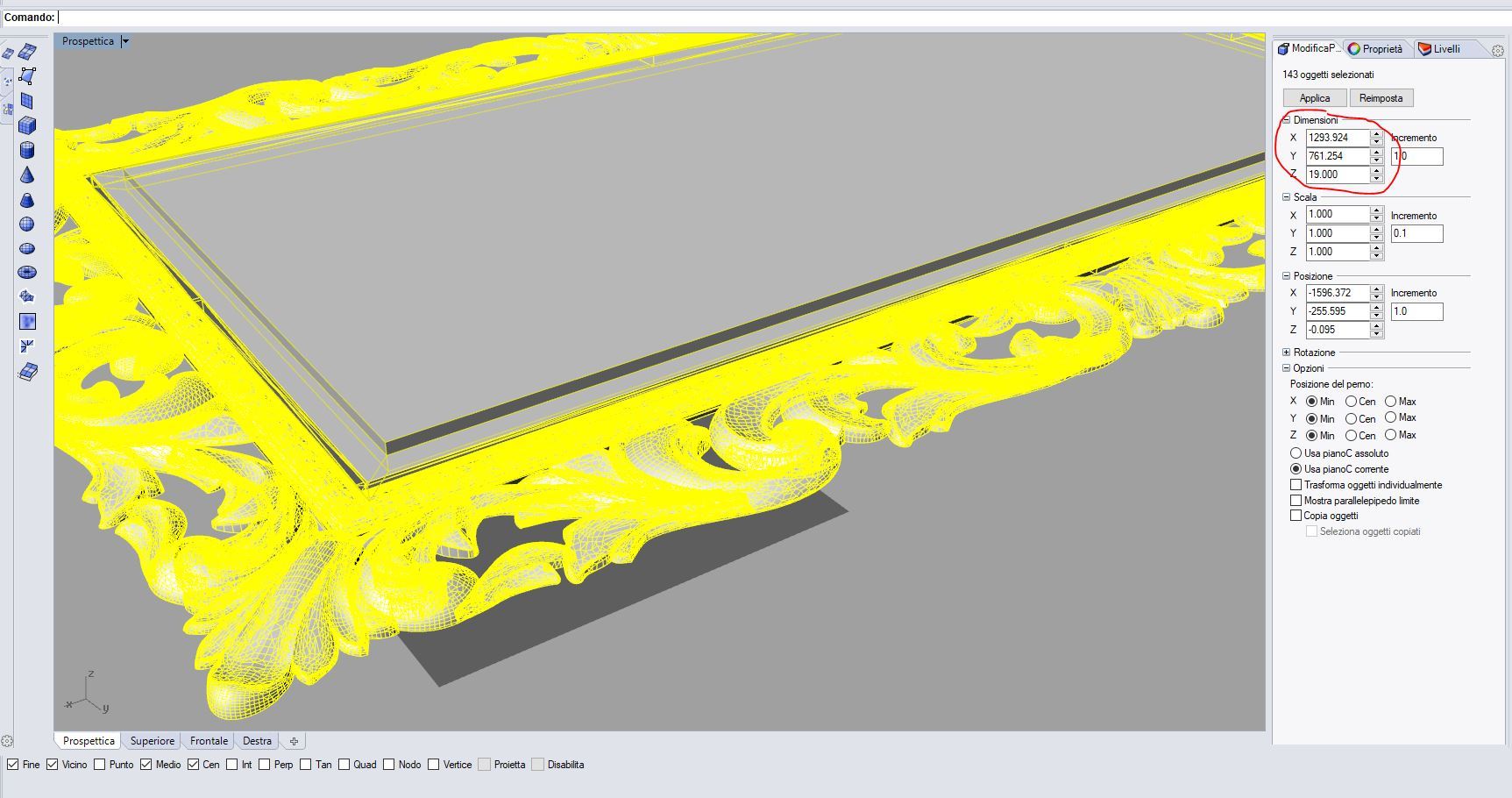Switch to the Destra viewport tab
The height and width of the screenshot is (798, 1512).
(x=257, y=741)
